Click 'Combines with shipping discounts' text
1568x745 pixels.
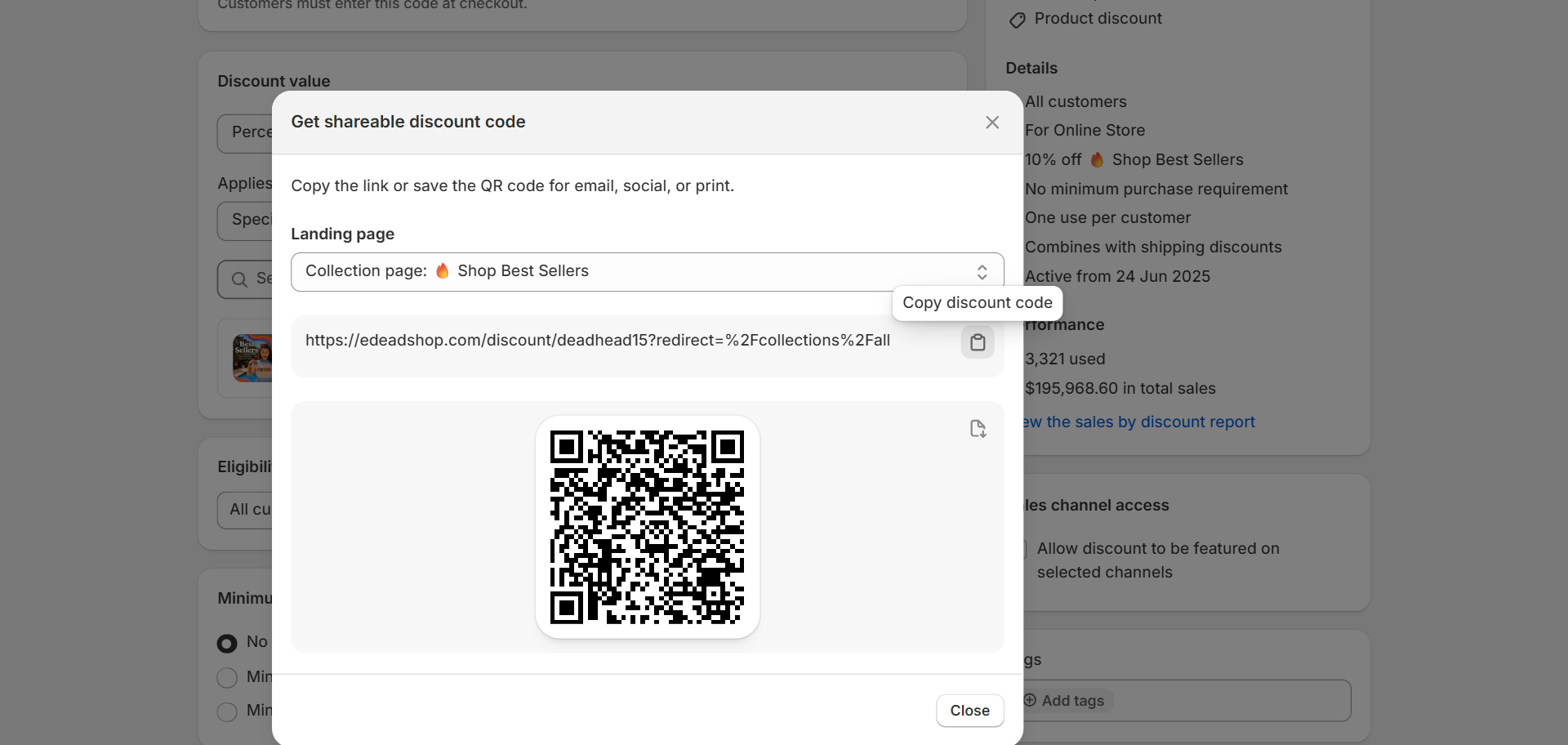click(x=1153, y=248)
